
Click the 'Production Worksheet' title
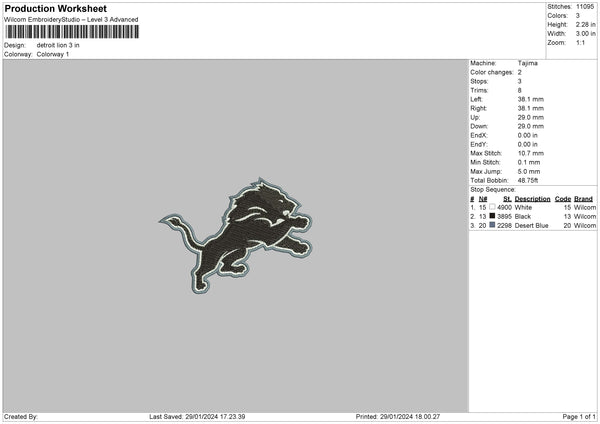pyautogui.click(x=55, y=8)
